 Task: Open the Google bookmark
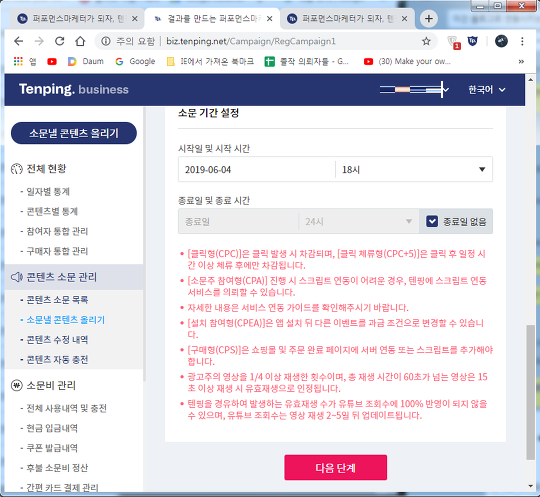point(135,61)
